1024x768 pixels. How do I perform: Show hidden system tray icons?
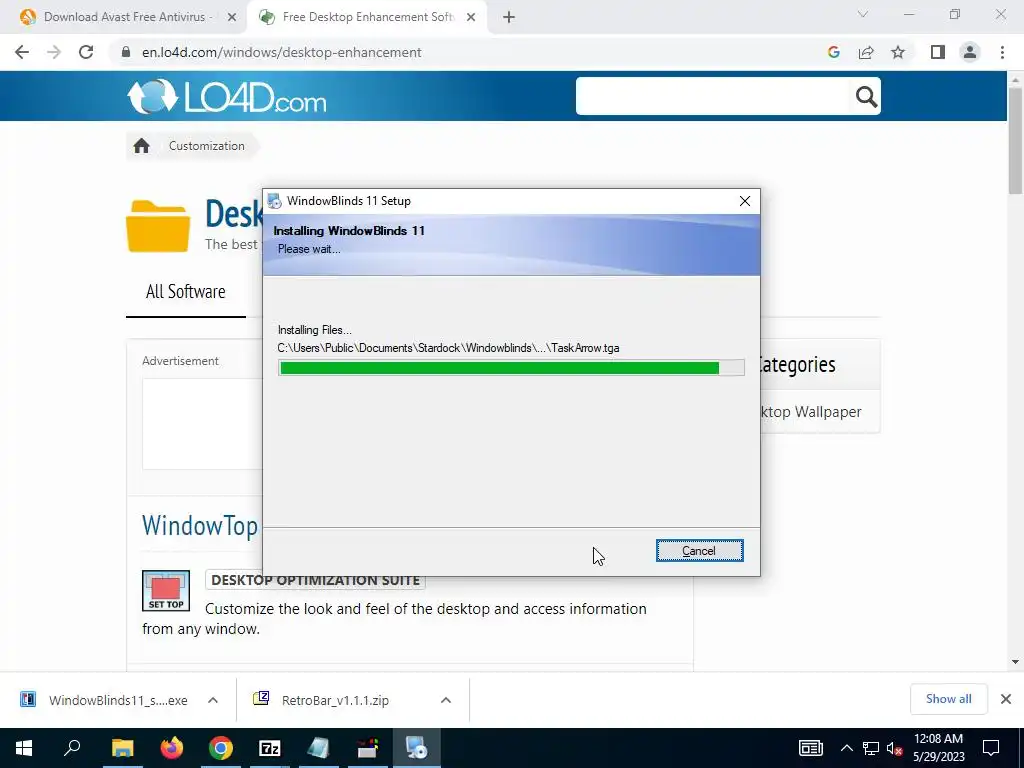tap(846, 748)
